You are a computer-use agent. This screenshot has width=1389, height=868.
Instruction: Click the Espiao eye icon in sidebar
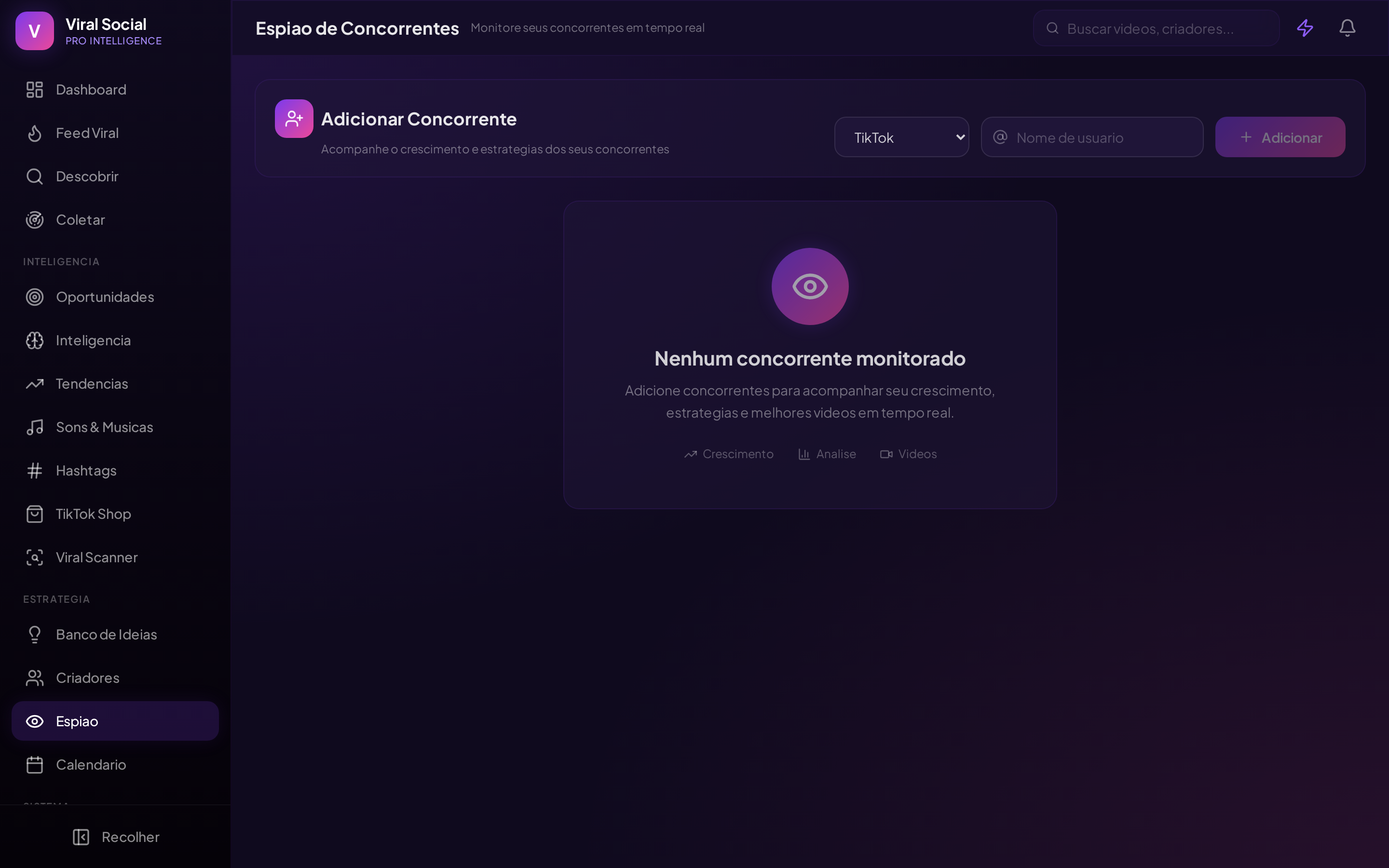pyautogui.click(x=34, y=721)
